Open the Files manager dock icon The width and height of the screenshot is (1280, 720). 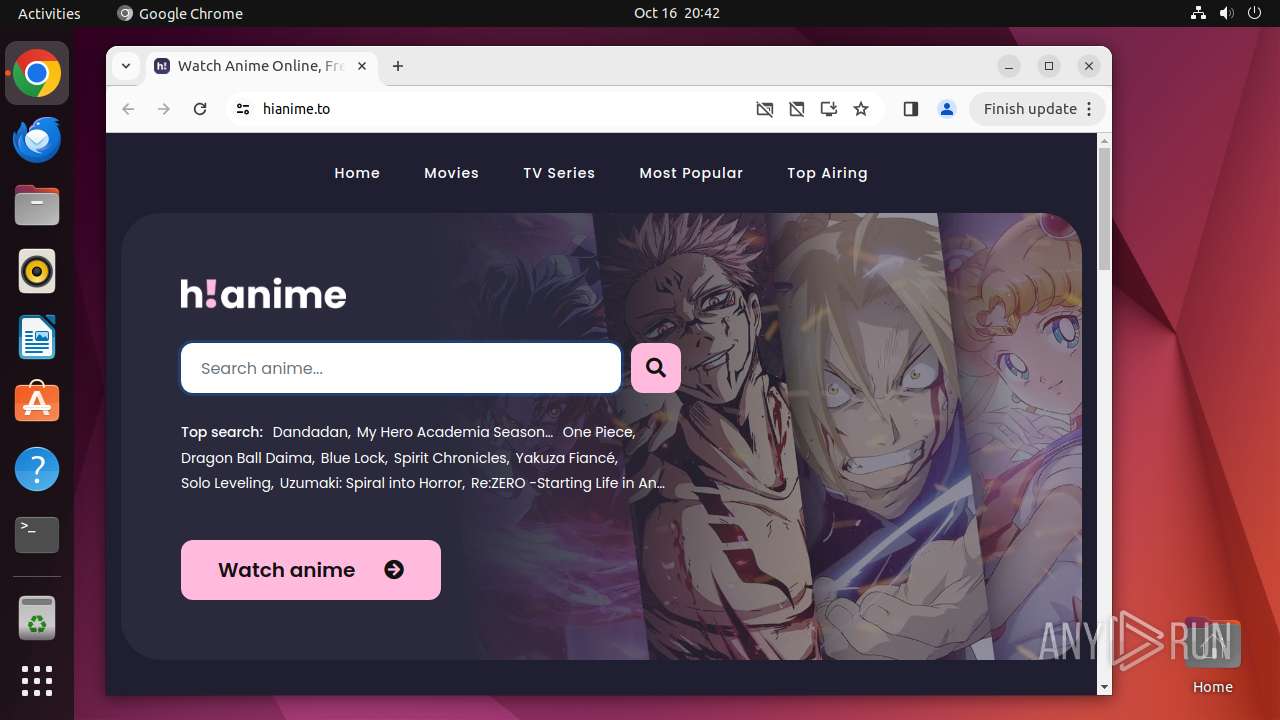coord(37,205)
